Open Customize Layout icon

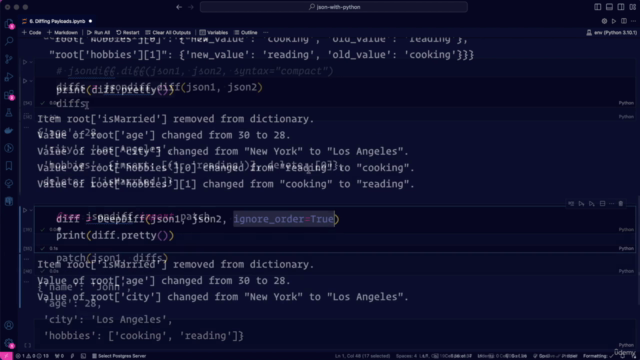tap(633, 7)
